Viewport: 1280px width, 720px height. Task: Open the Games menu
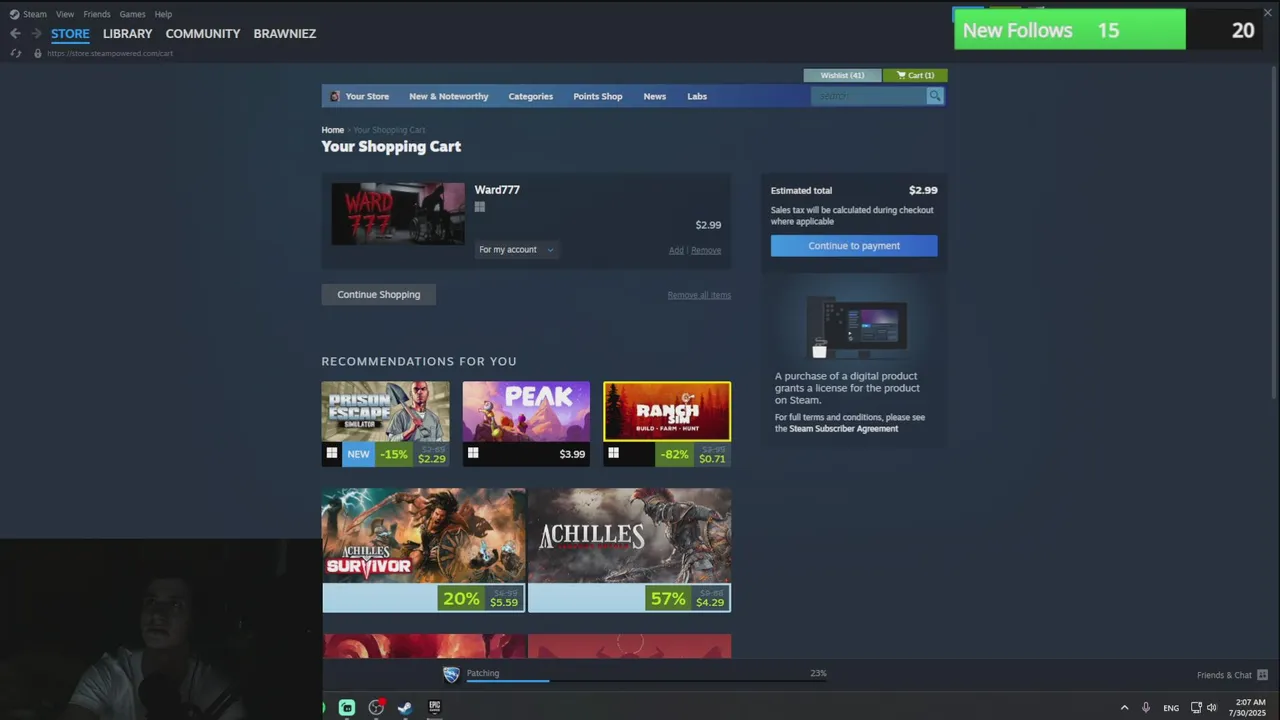coord(132,14)
